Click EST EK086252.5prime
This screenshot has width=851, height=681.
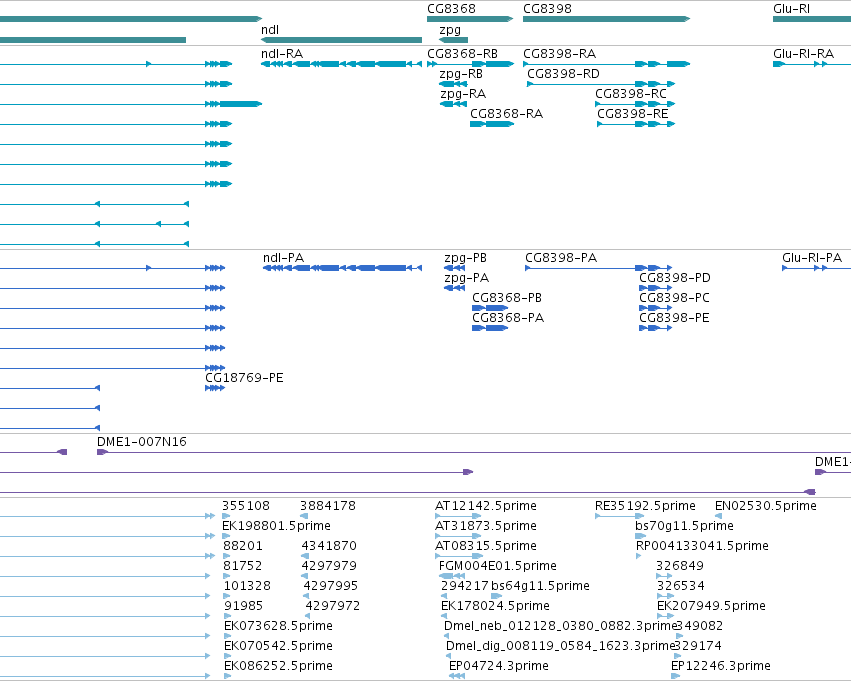(x=278, y=666)
